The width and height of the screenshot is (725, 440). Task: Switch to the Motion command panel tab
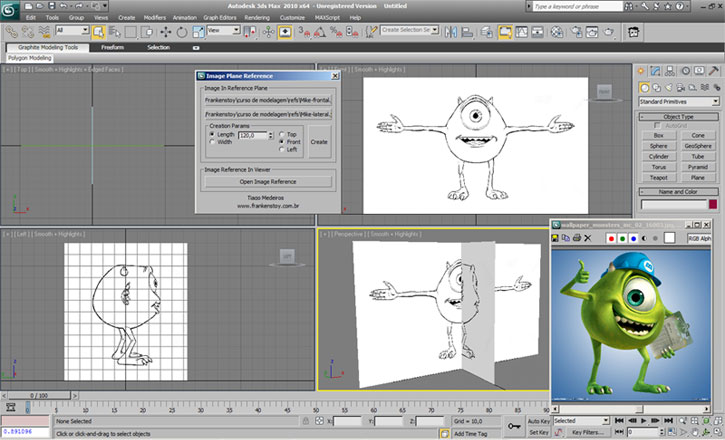point(685,71)
